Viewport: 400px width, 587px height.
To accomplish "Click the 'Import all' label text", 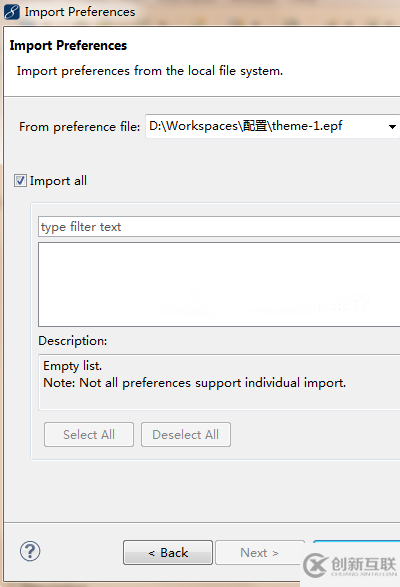I will click(x=58, y=181).
